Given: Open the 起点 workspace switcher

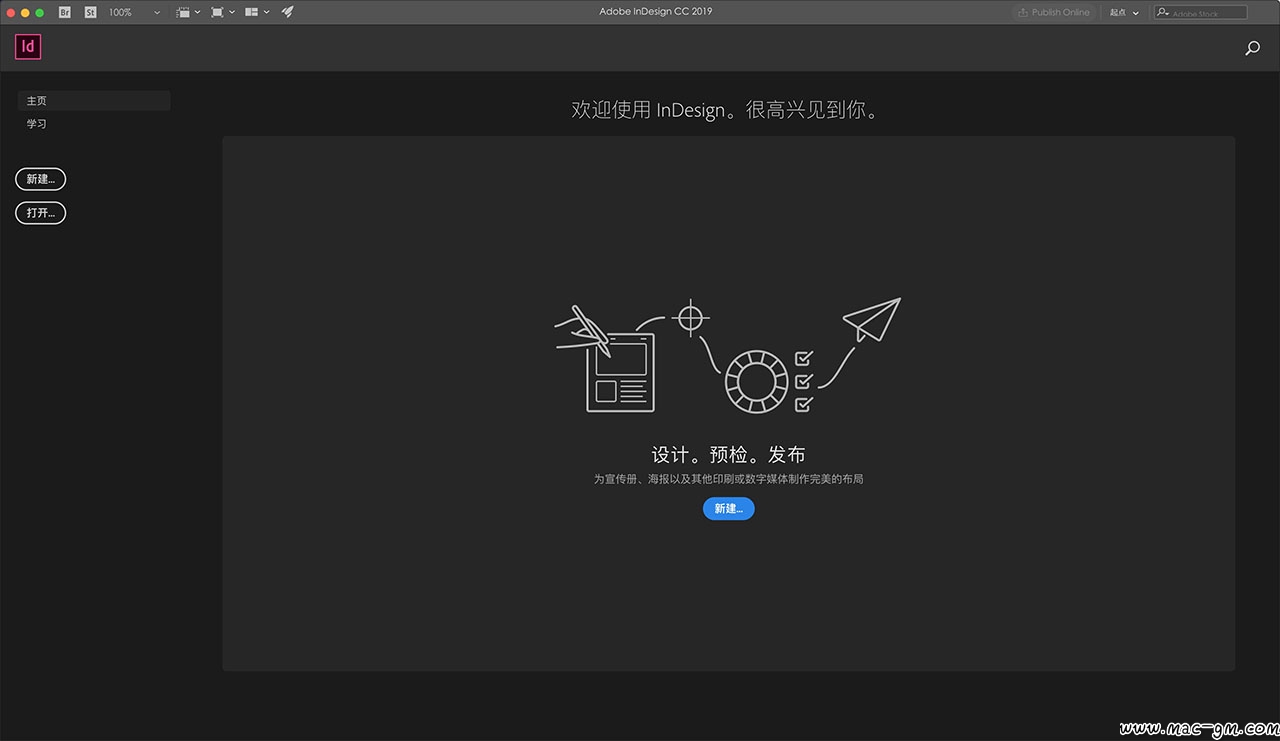Looking at the screenshot, I should click(x=1124, y=12).
